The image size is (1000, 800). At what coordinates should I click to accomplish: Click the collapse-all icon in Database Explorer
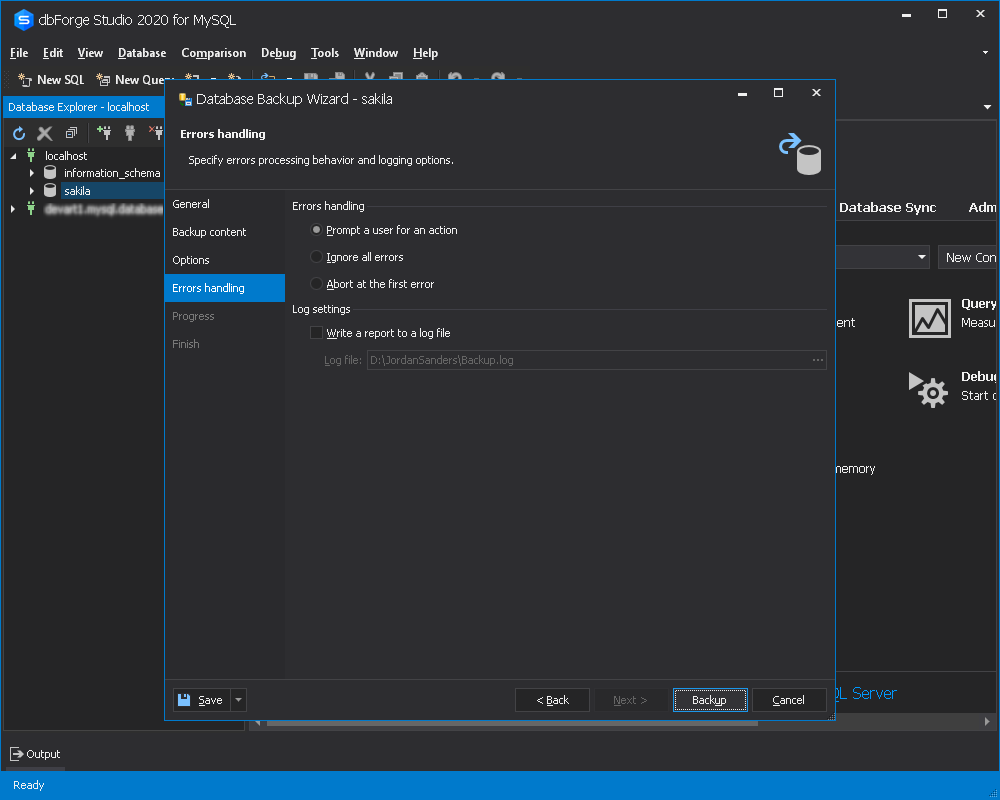click(71, 133)
